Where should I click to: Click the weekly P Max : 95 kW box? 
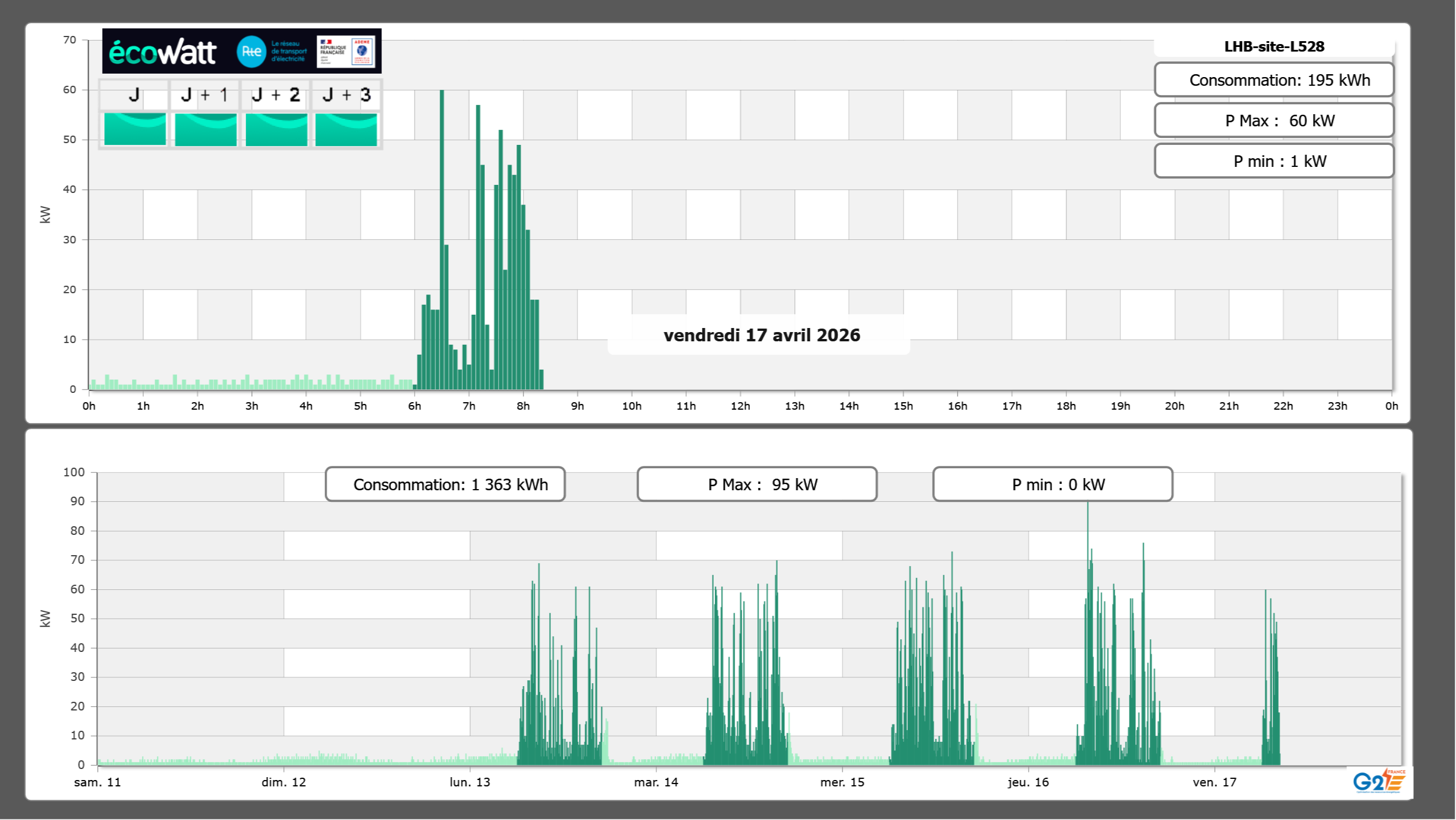pyautogui.click(x=757, y=484)
